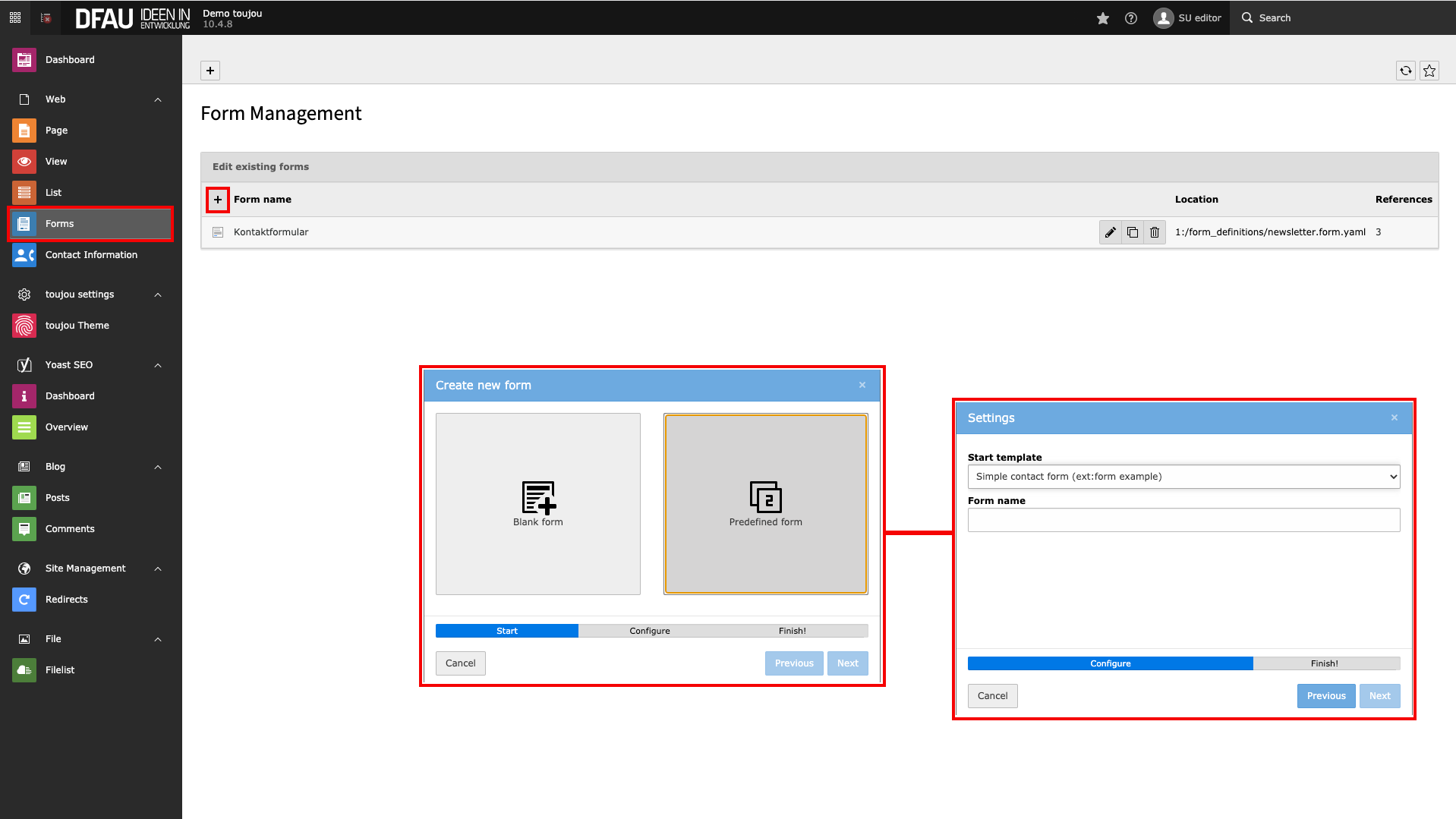
Task: Collapse the Yoast SEO module group
Action: [158, 365]
